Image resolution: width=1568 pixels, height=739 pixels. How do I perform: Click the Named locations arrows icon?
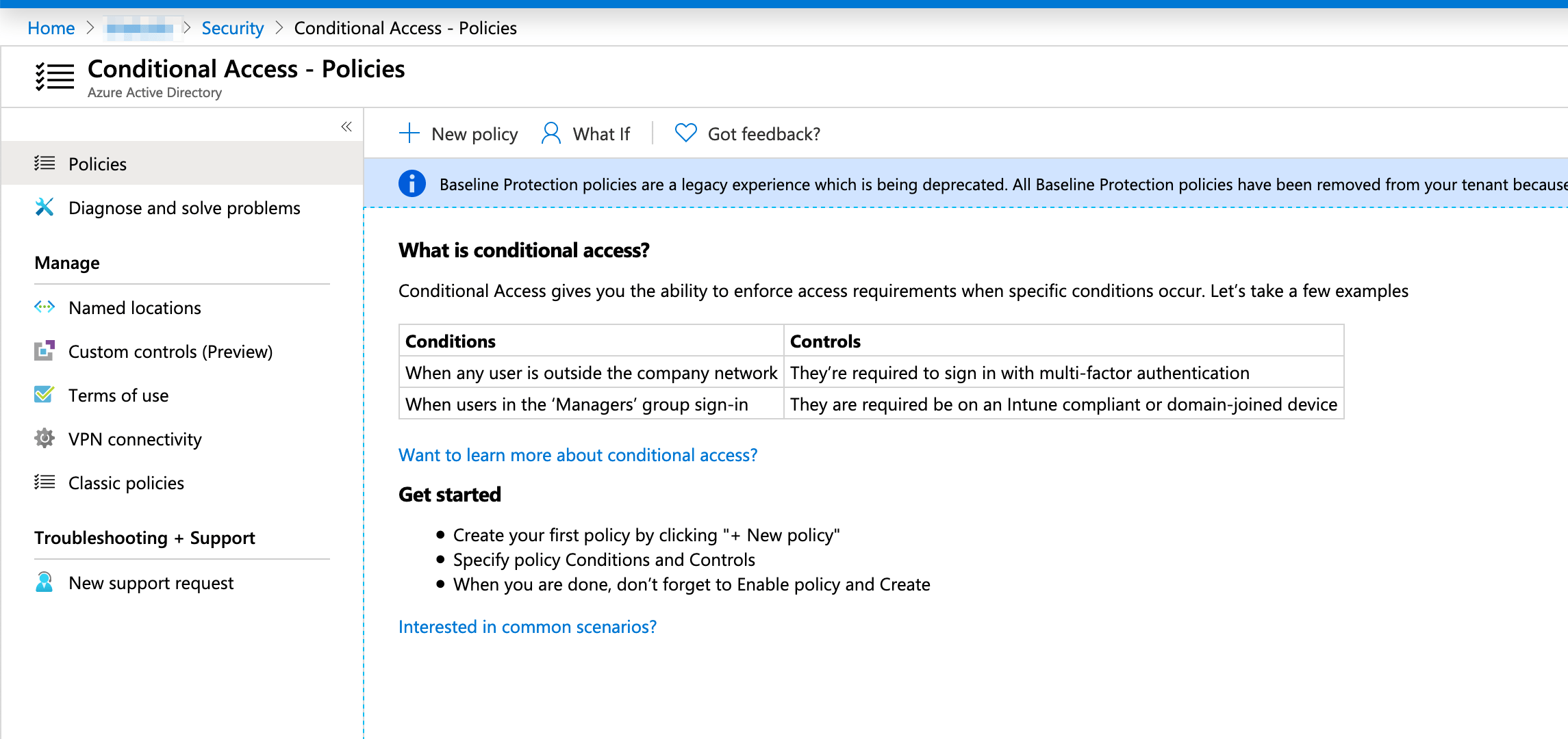point(45,307)
